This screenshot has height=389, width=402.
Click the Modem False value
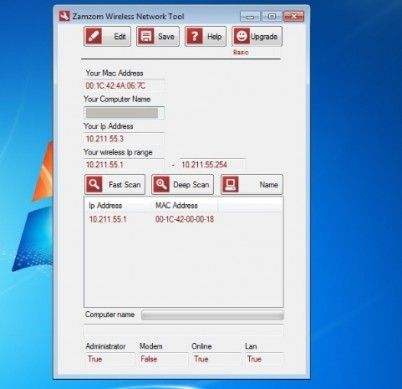pos(149,359)
